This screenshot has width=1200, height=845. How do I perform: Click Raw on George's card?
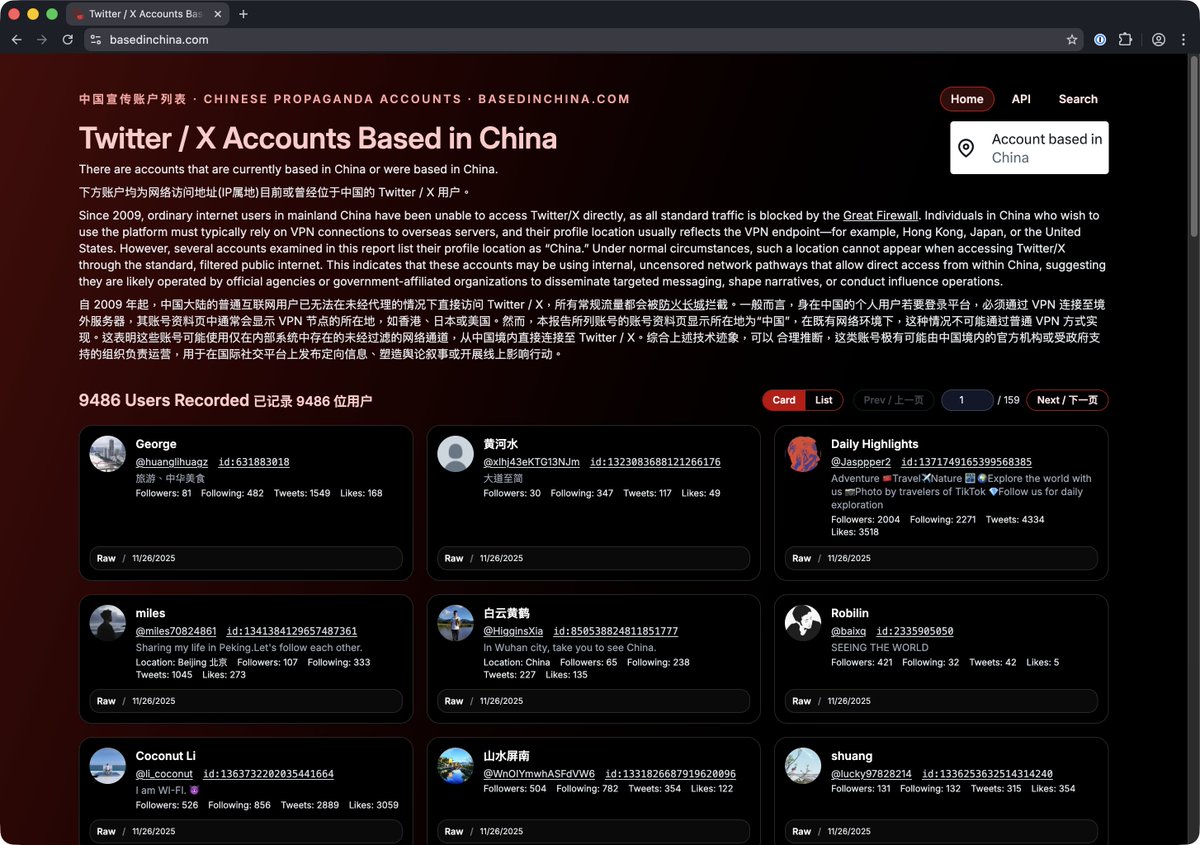pos(107,558)
